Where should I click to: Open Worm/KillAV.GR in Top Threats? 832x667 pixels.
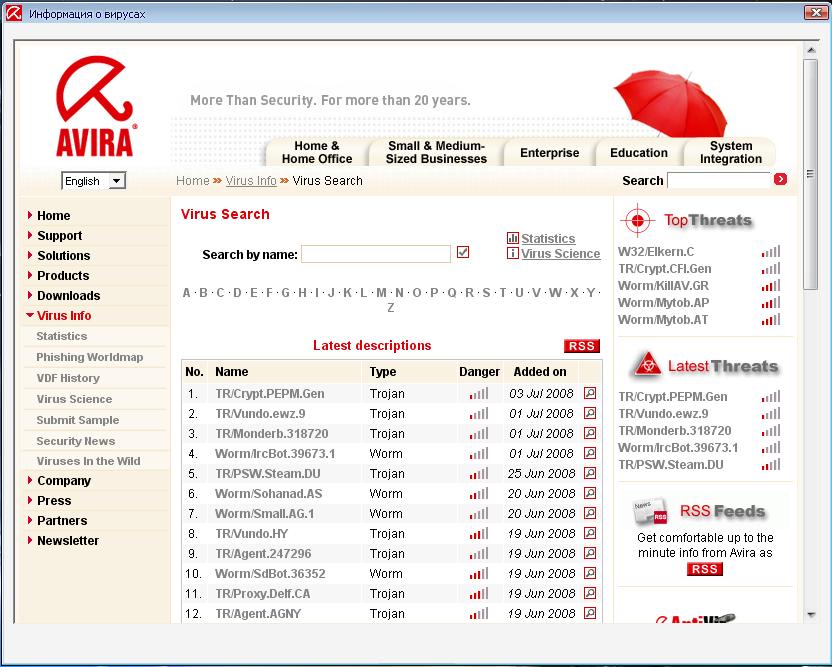coord(663,285)
